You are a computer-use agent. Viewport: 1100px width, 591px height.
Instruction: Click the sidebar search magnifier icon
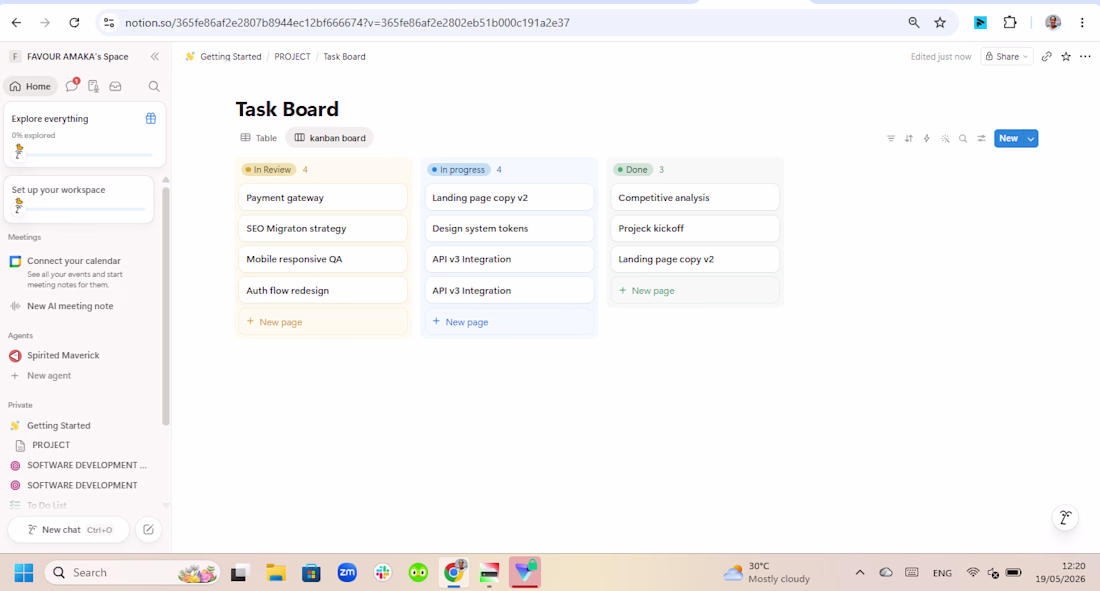click(154, 86)
